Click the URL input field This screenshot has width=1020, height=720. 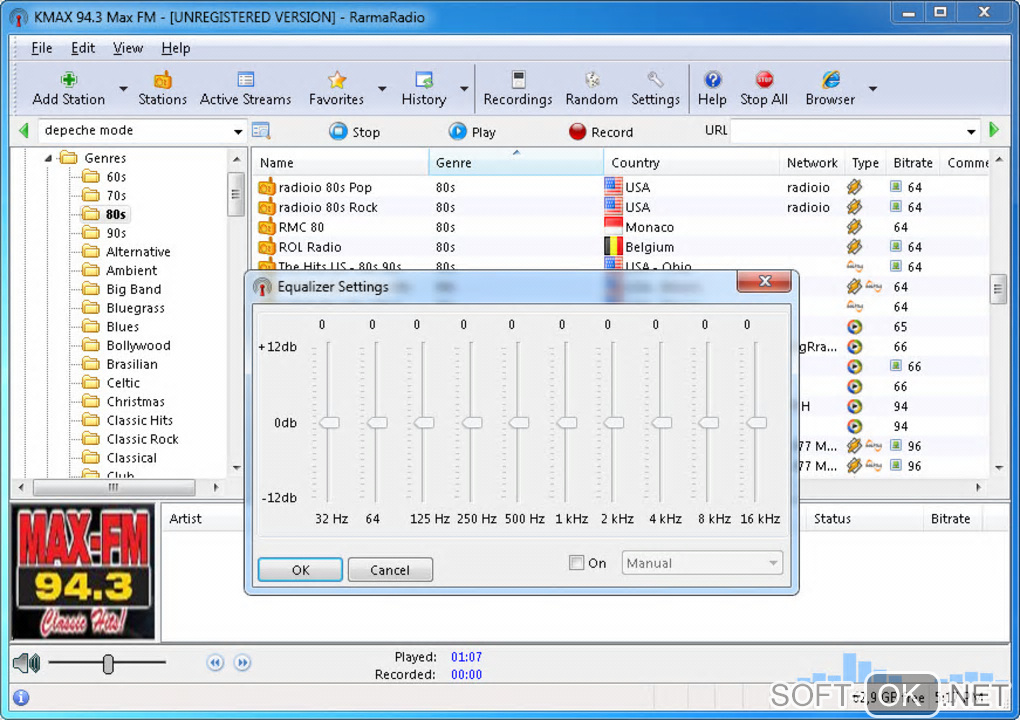[847, 131]
